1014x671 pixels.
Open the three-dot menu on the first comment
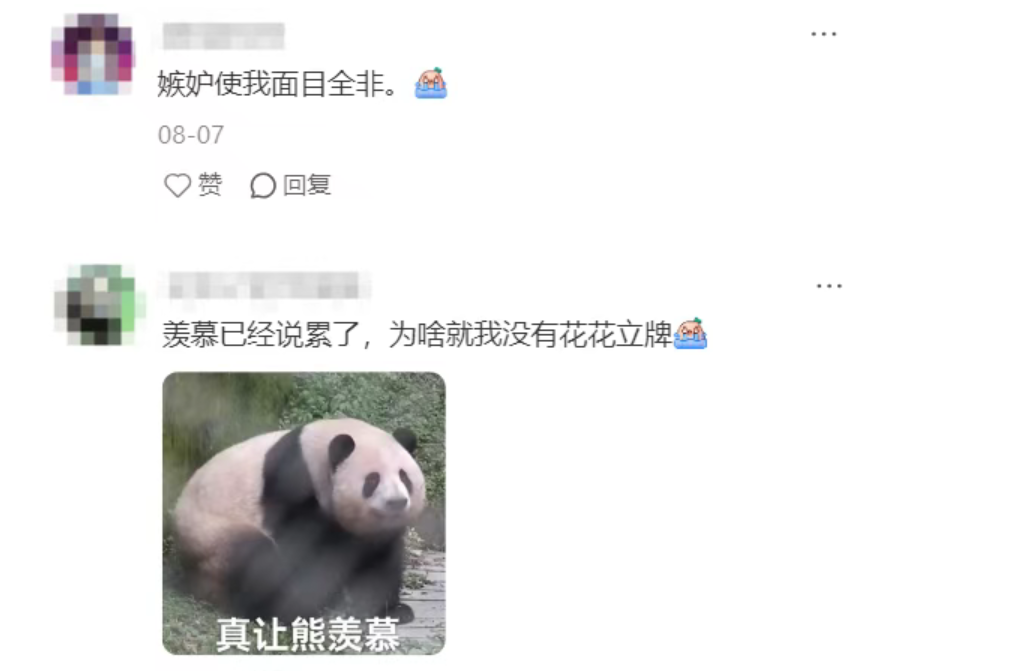[823, 34]
